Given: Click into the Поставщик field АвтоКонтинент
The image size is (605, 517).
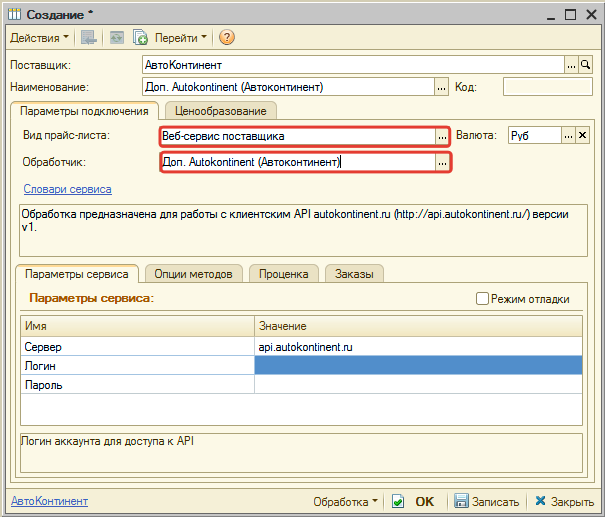Looking at the screenshot, I should [353, 65].
